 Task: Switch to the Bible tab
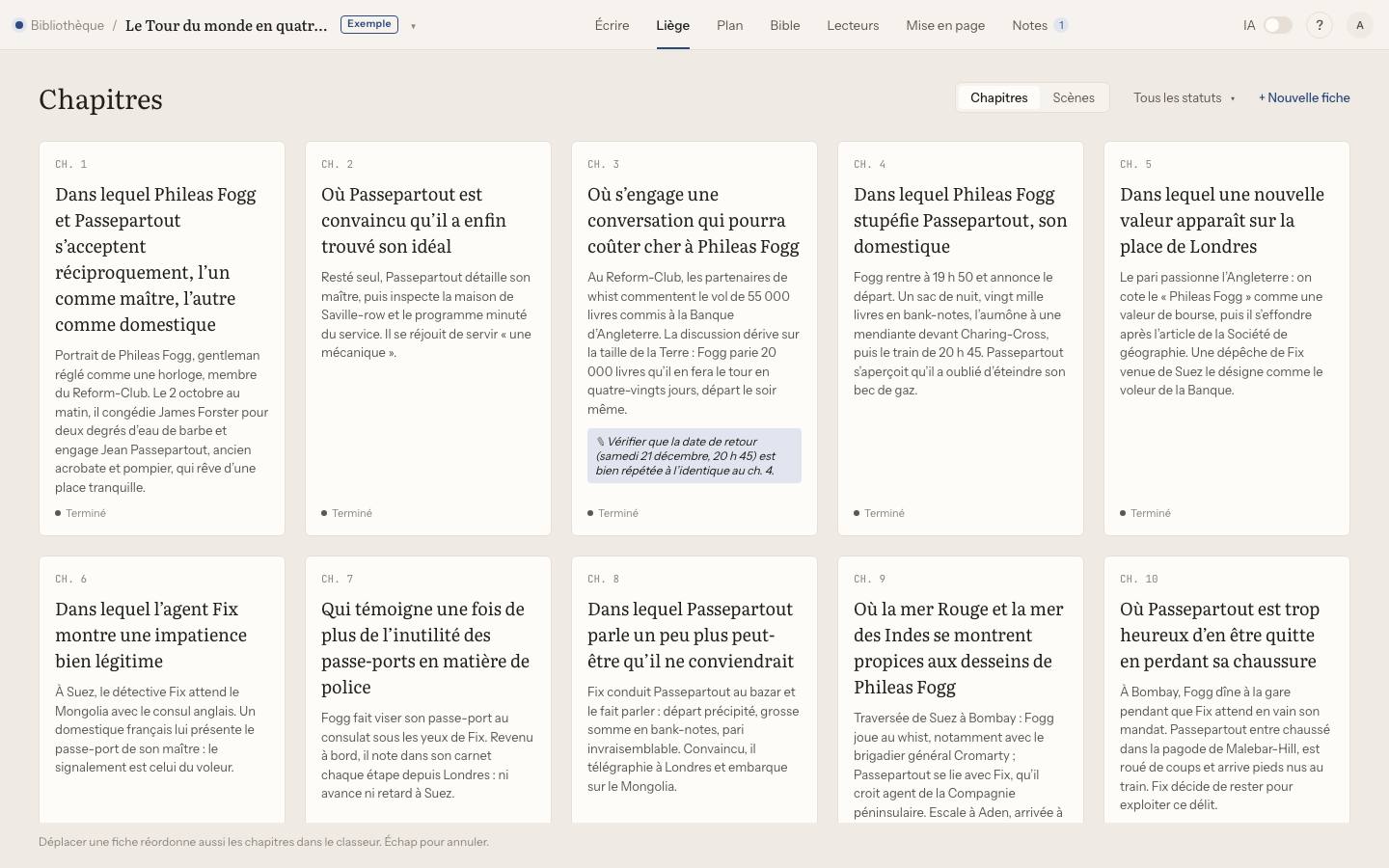(x=785, y=25)
